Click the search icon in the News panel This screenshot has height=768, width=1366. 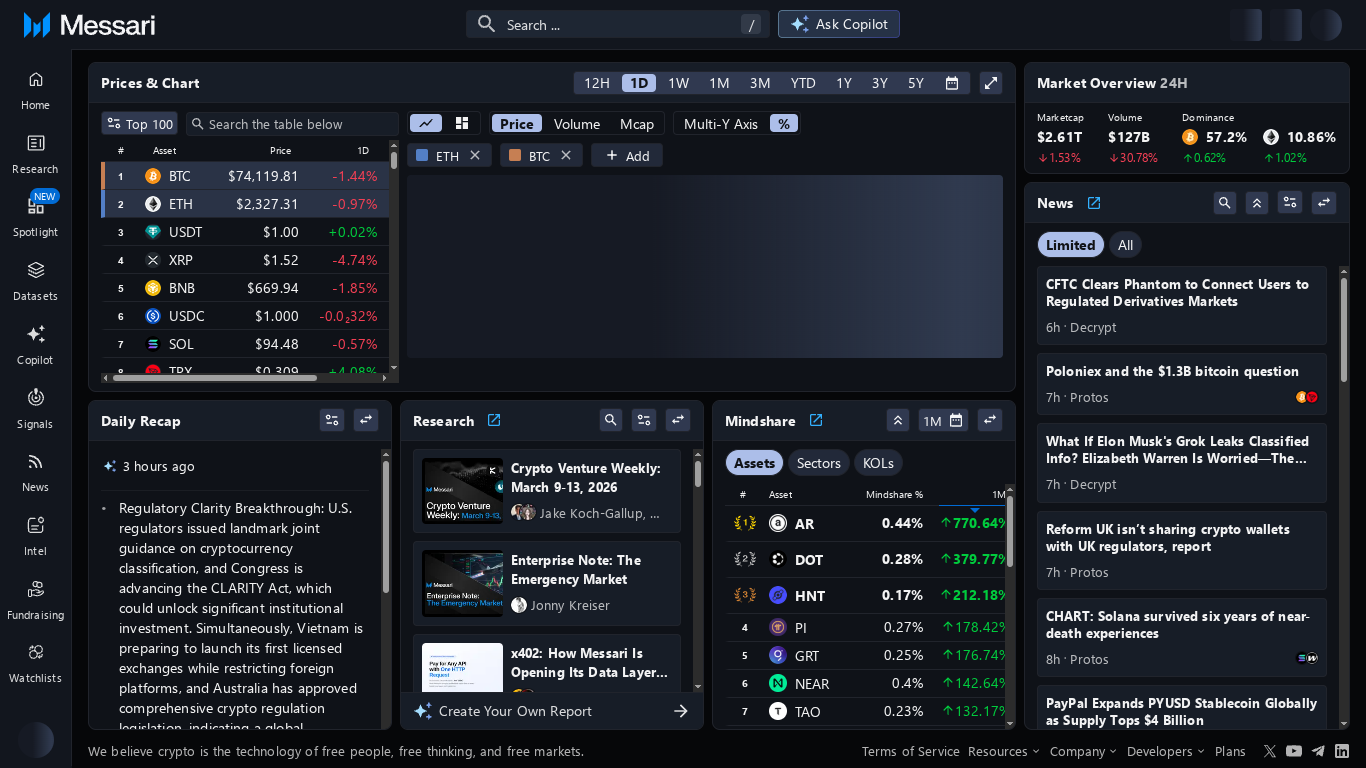[1224, 202]
